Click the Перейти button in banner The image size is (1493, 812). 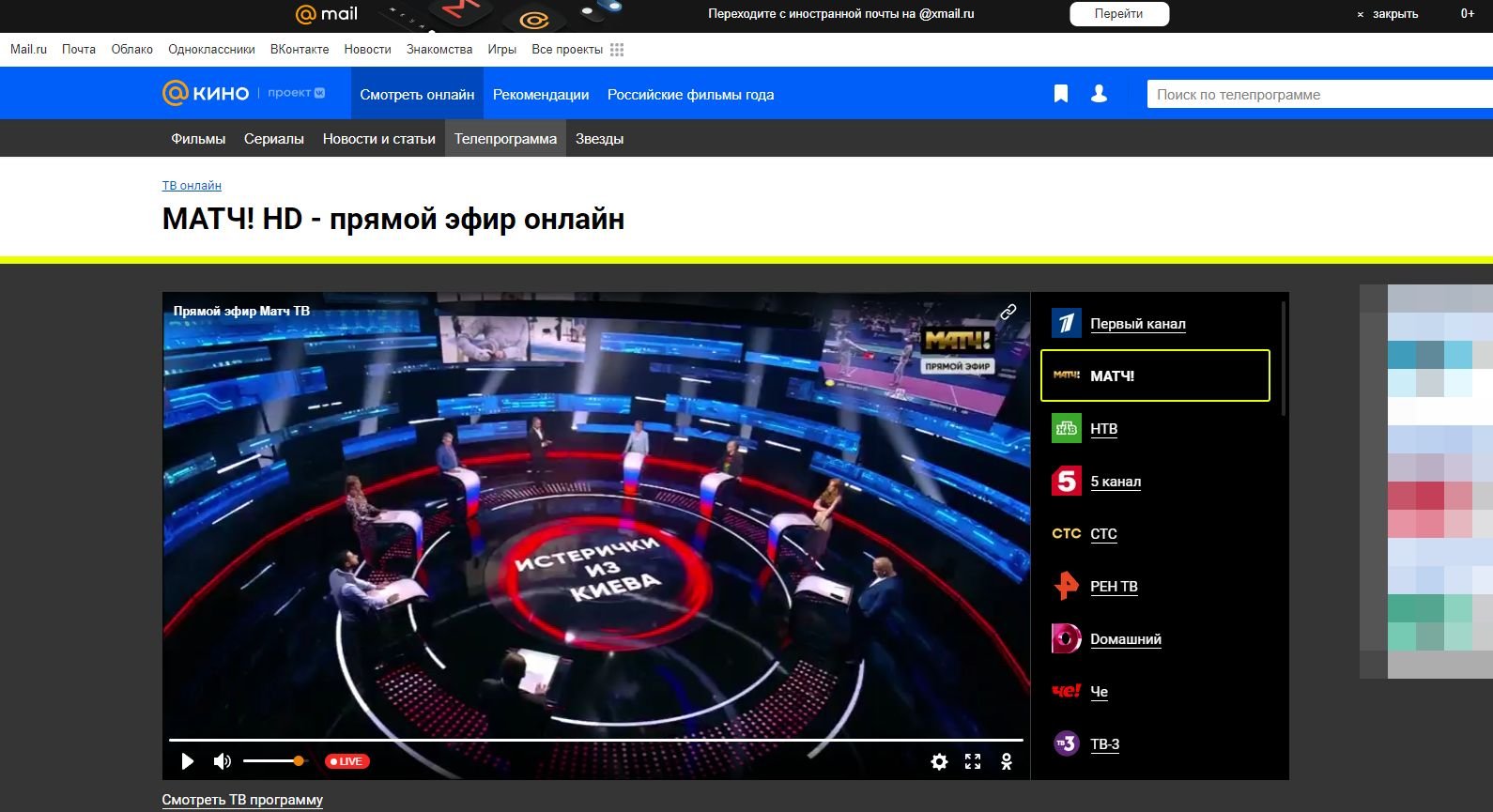(1119, 14)
